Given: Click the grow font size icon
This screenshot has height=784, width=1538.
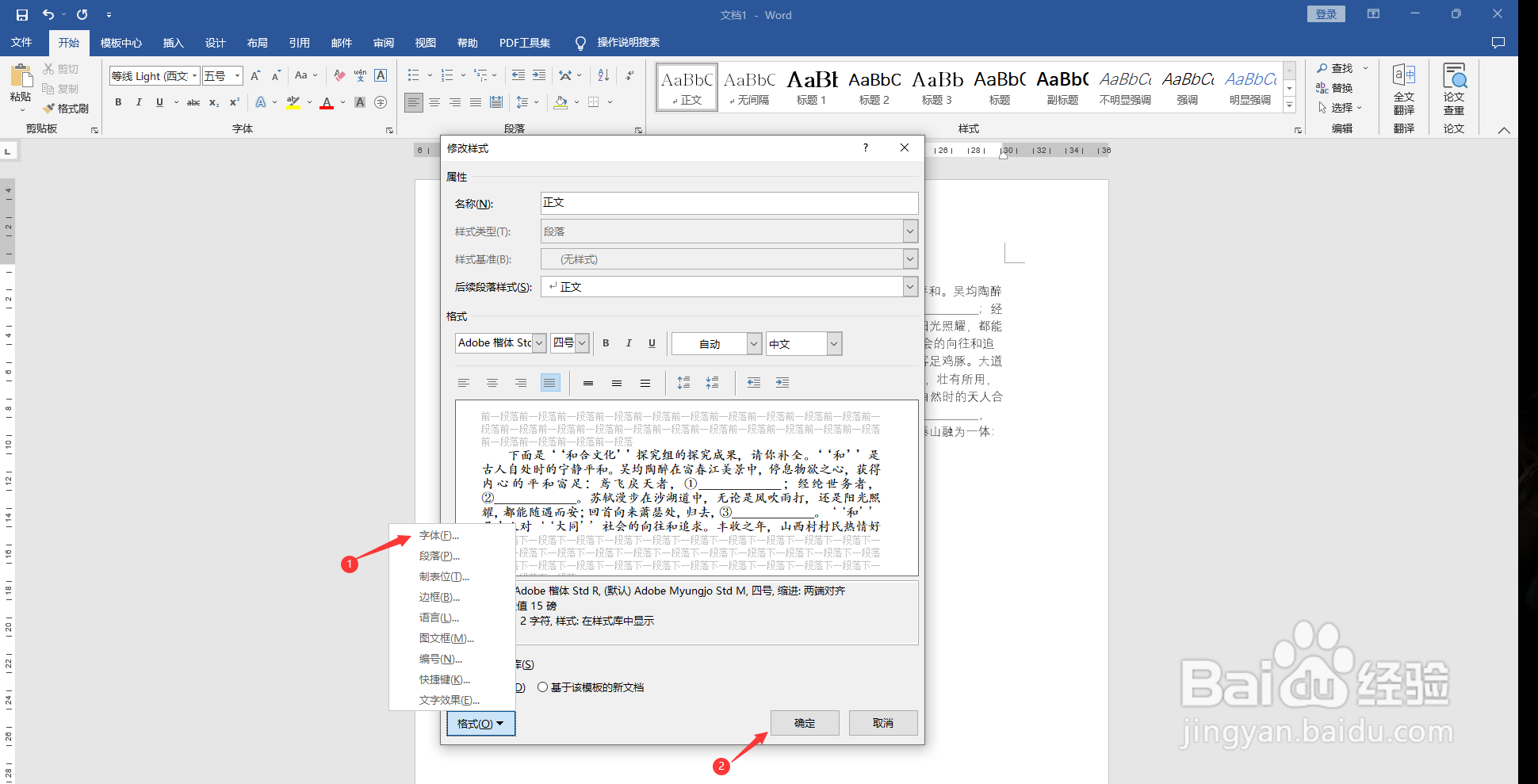Looking at the screenshot, I should (255, 75).
